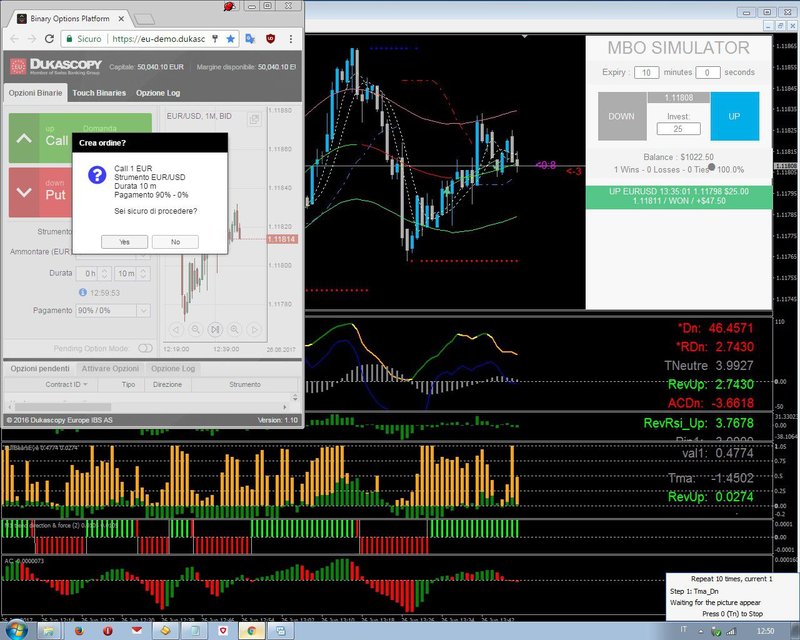The width and height of the screenshot is (800, 640).
Task: Click the blue info icon near 12:59:53
Action: [83, 292]
